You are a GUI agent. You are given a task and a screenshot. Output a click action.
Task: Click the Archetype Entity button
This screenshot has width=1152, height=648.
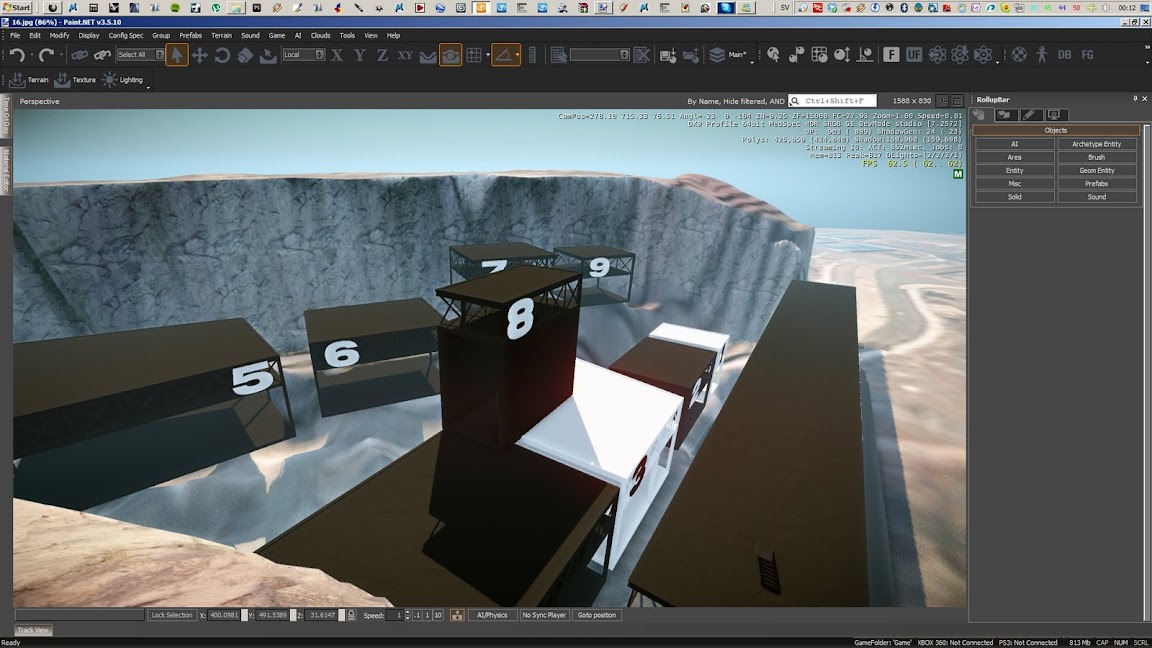pos(1096,144)
